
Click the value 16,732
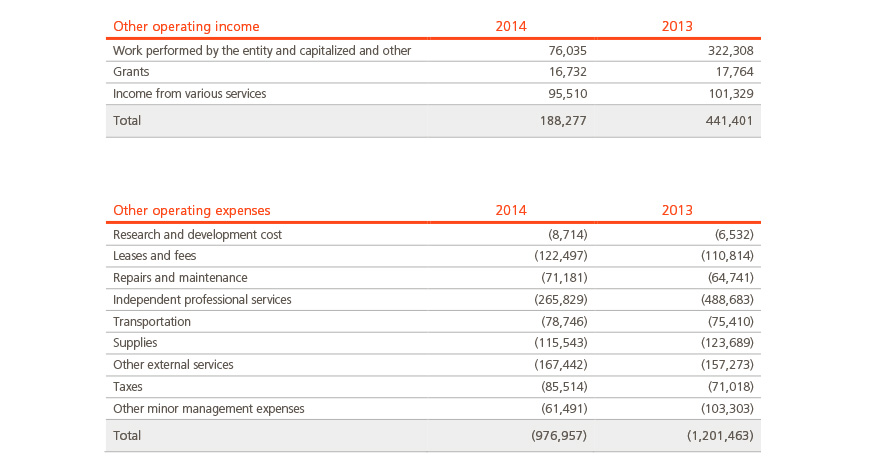pyautogui.click(x=567, y=72)
